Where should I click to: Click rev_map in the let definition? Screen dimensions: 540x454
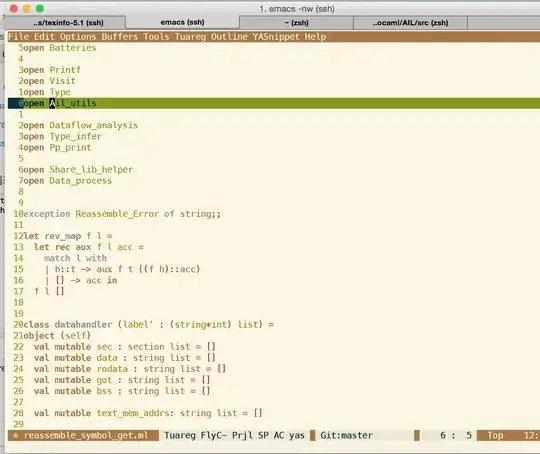click(x=63, y=236)
